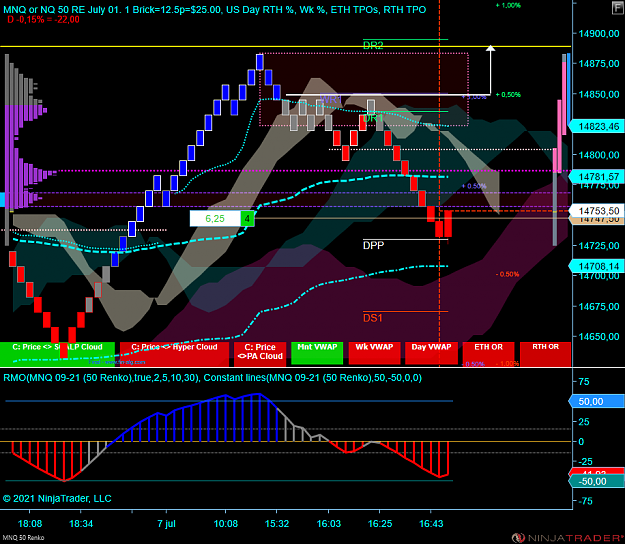This screenshot has width=625, height=544.
Task: Click the 10:08 time axis label
Action: [226, 523]
